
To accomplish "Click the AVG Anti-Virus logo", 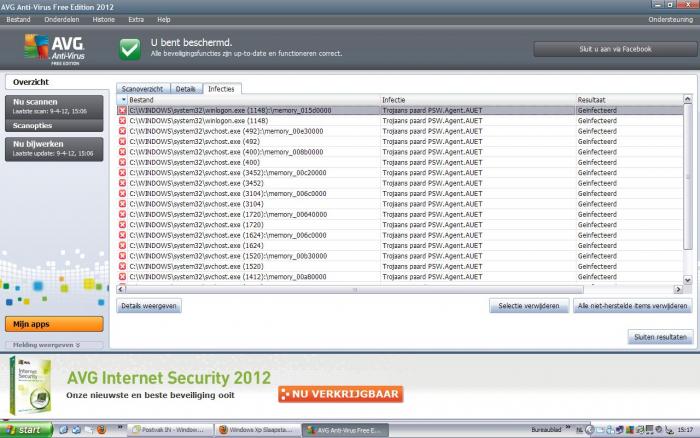I will [54, 49].
